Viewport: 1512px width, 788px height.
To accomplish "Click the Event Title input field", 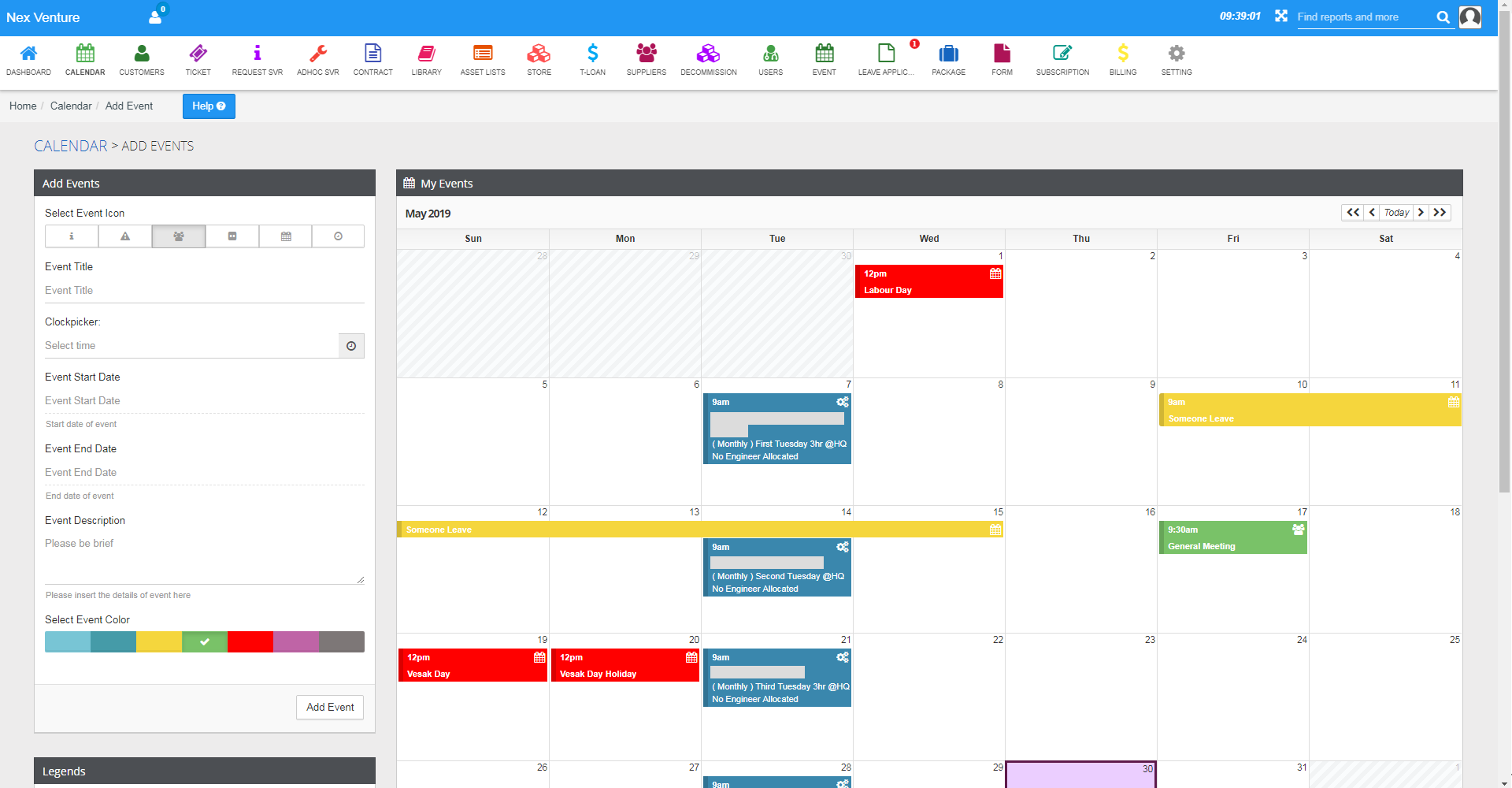I will 204,291.
